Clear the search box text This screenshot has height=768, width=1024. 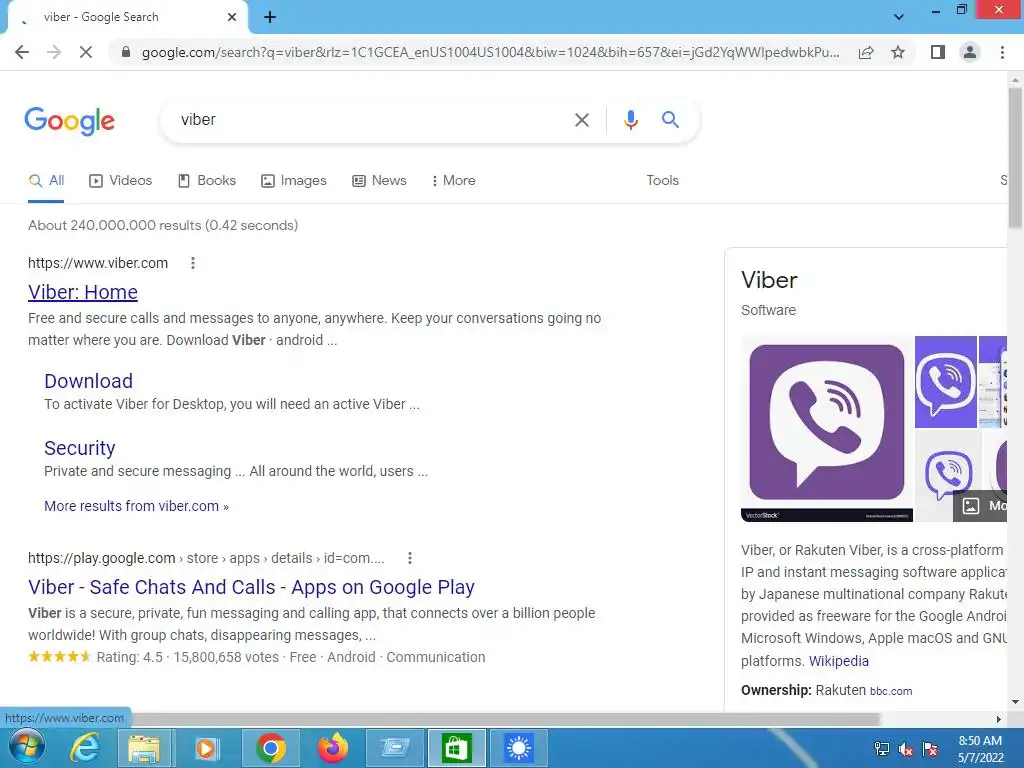581,120
